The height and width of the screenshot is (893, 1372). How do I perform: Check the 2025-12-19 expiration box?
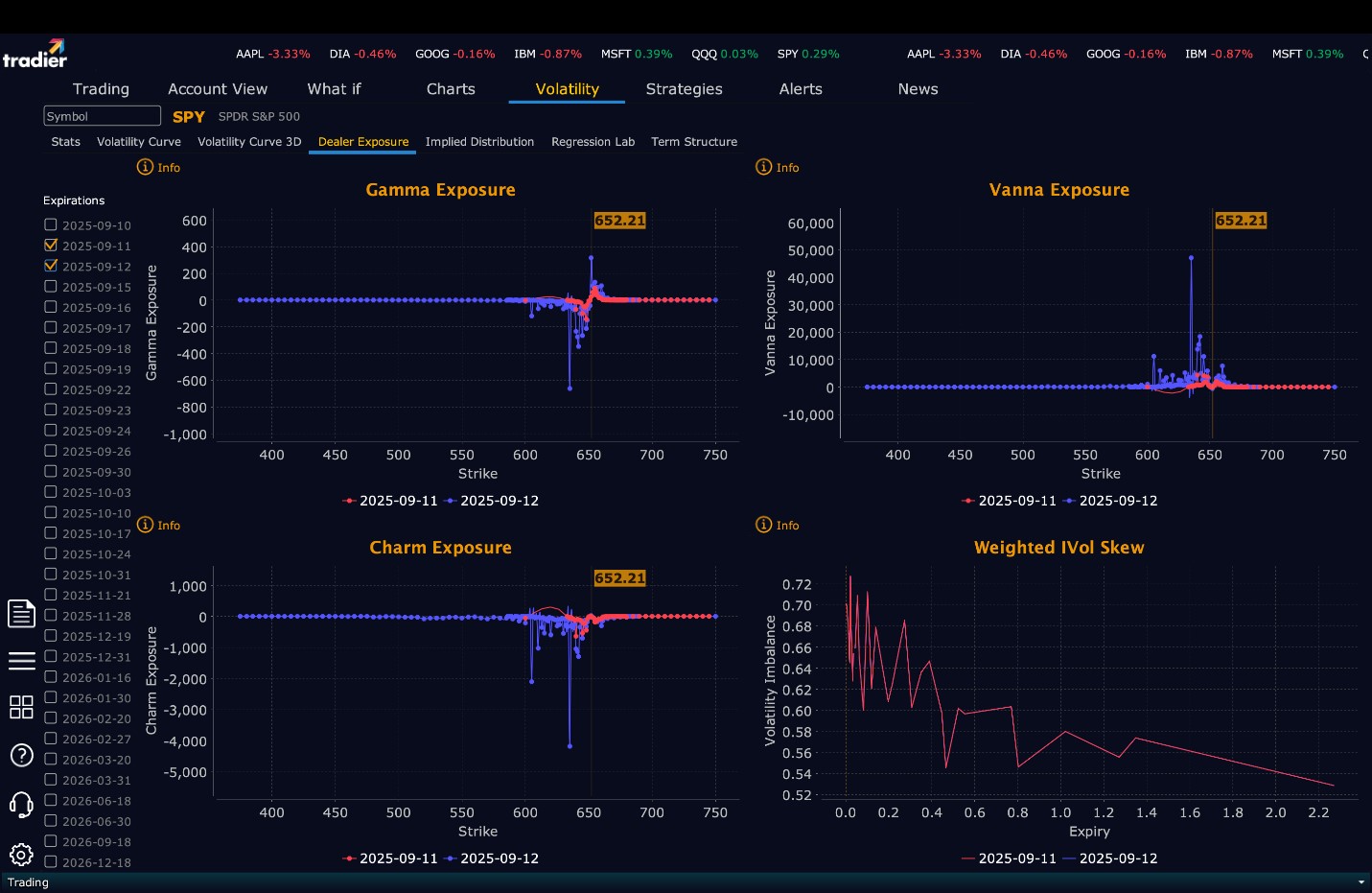click(x=51, y=636)
